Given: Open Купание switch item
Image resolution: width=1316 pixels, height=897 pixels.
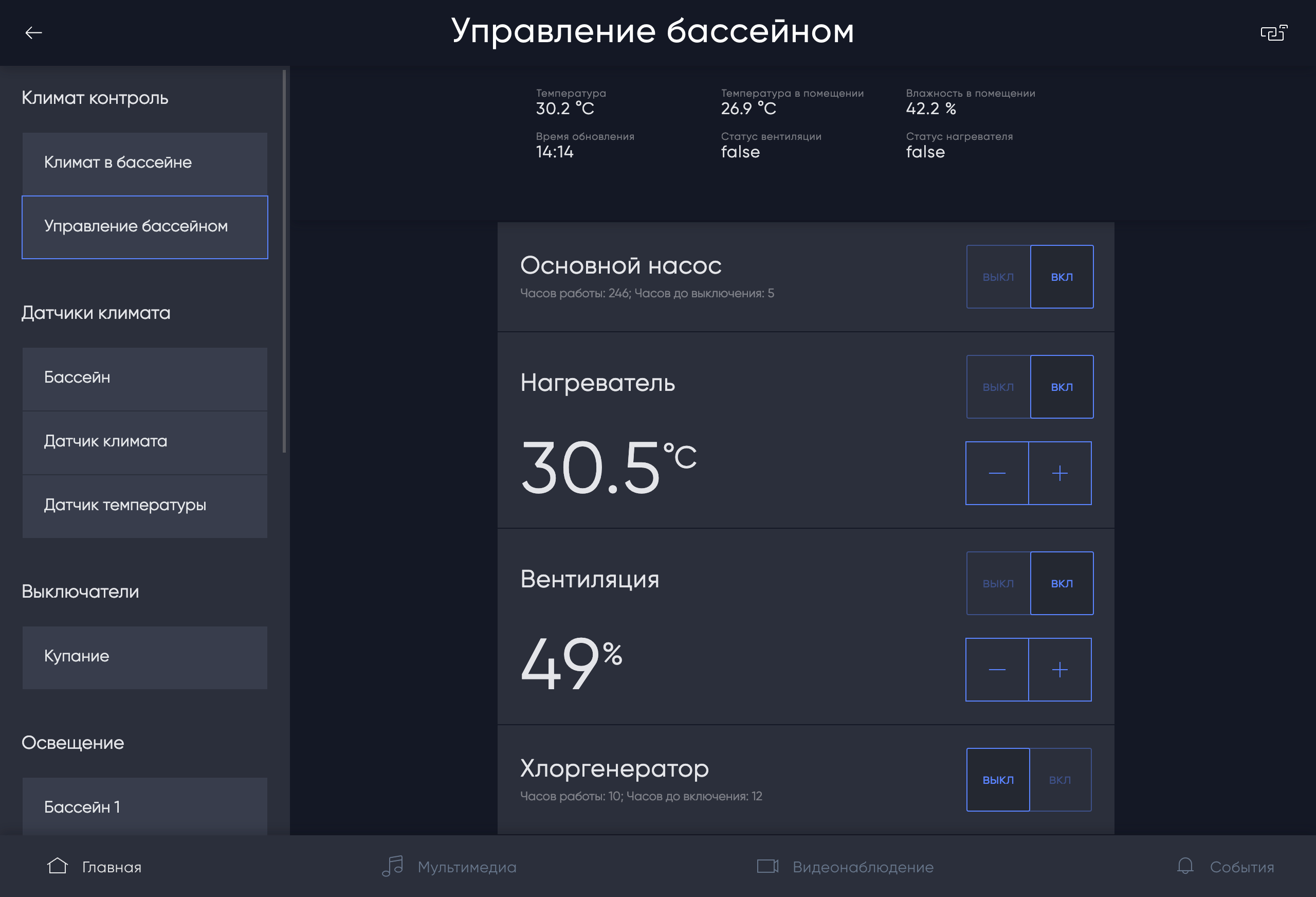Looking at the screenshot, I should tap(145, 657).
